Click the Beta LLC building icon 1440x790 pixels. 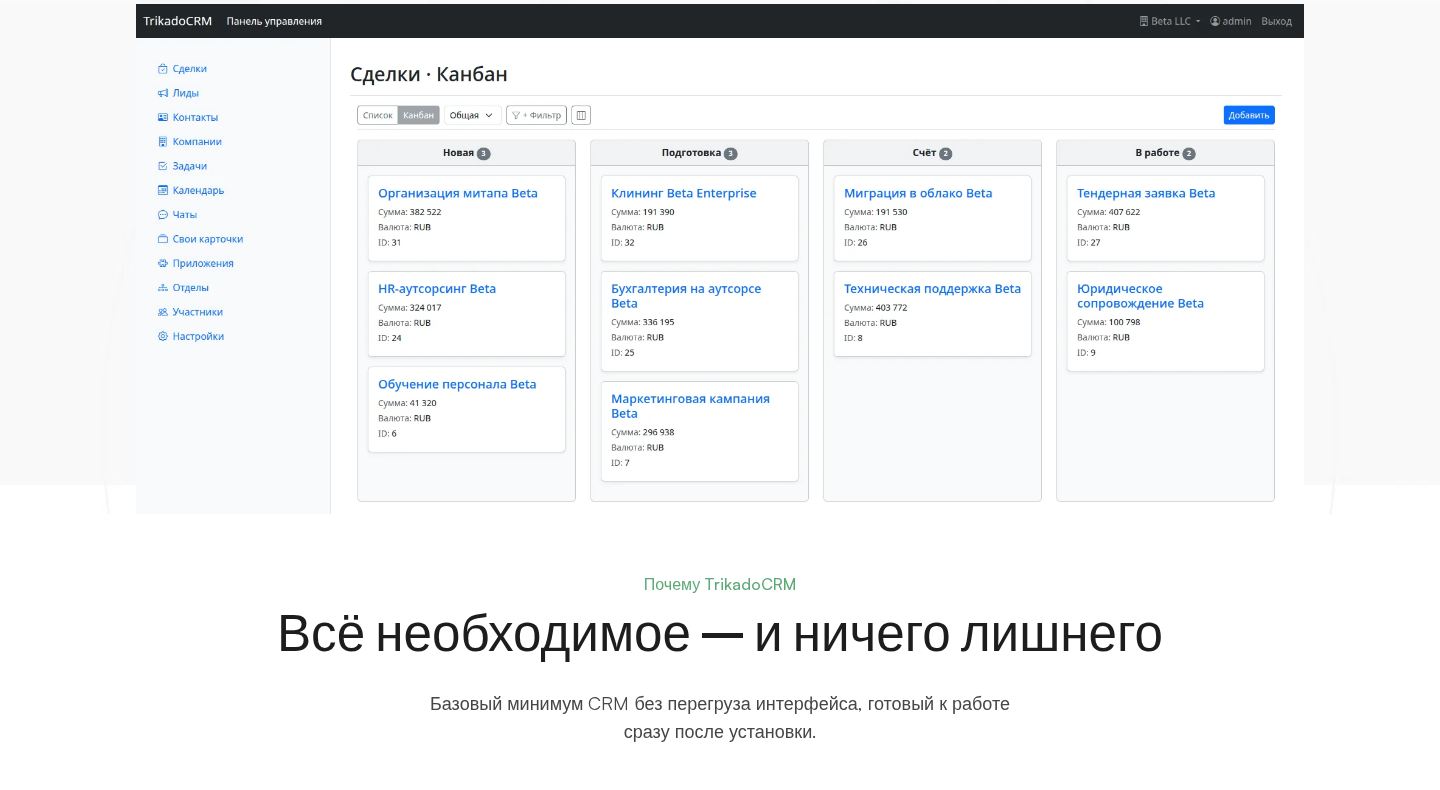point(1144,21)
